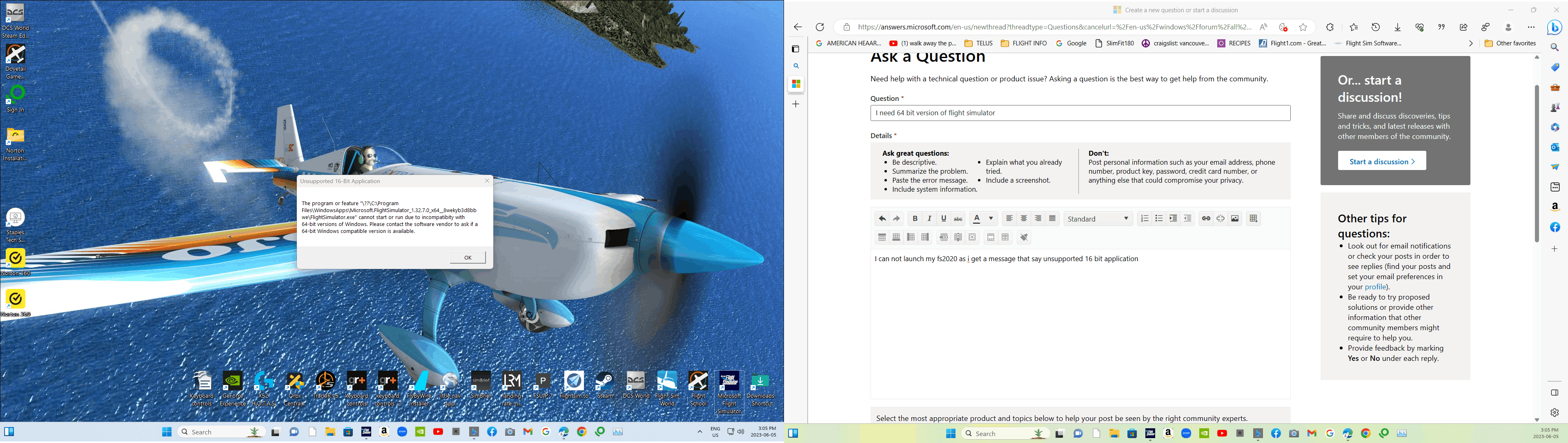Open the Other favorites folder

(1510, 44)
